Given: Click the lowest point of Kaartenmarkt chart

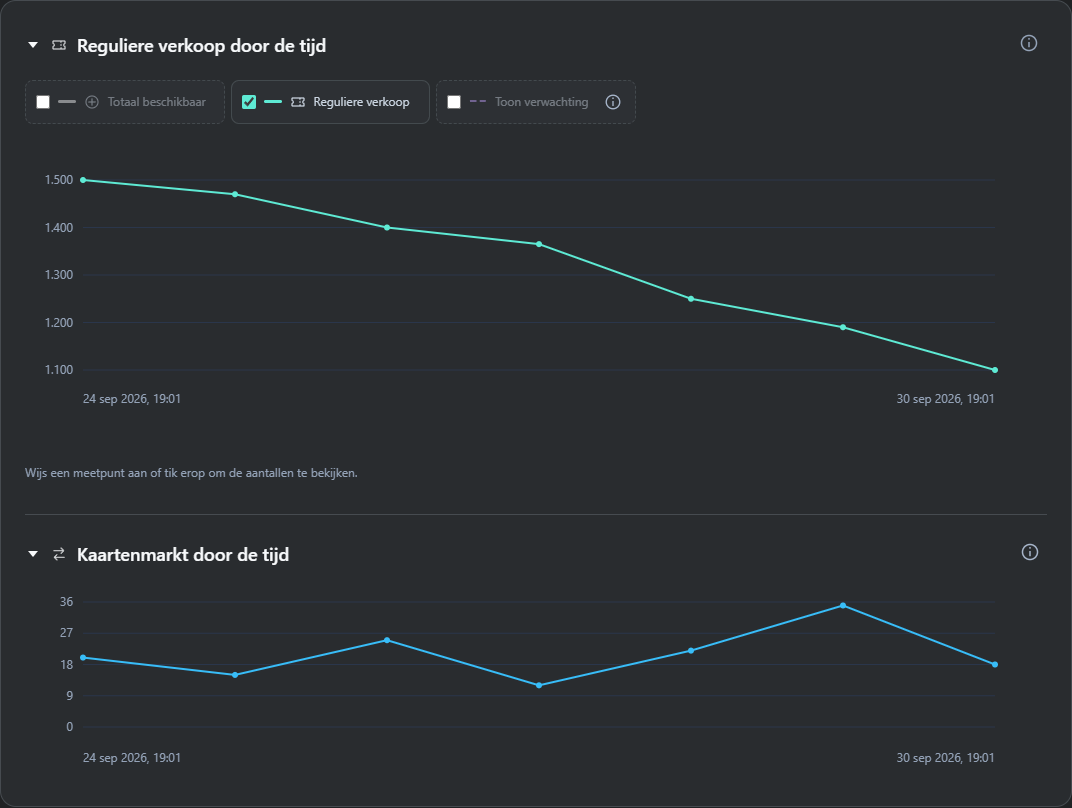Looking at the screenshot, I should tap(539, 685).
